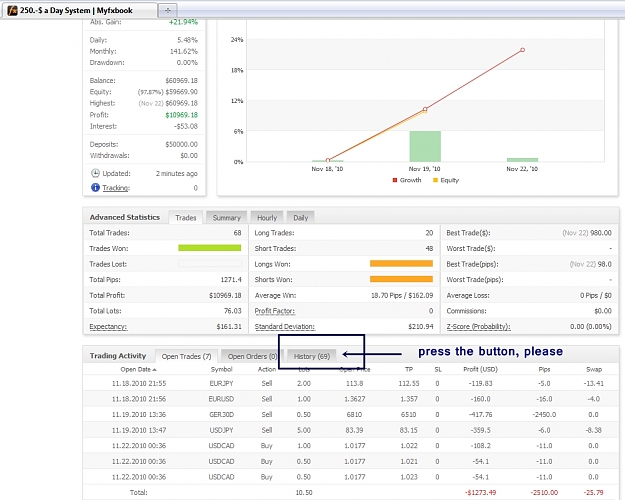Open a new browser tab with plus button
The width and height of the screenshot is (625, 500).
point(168,10)
